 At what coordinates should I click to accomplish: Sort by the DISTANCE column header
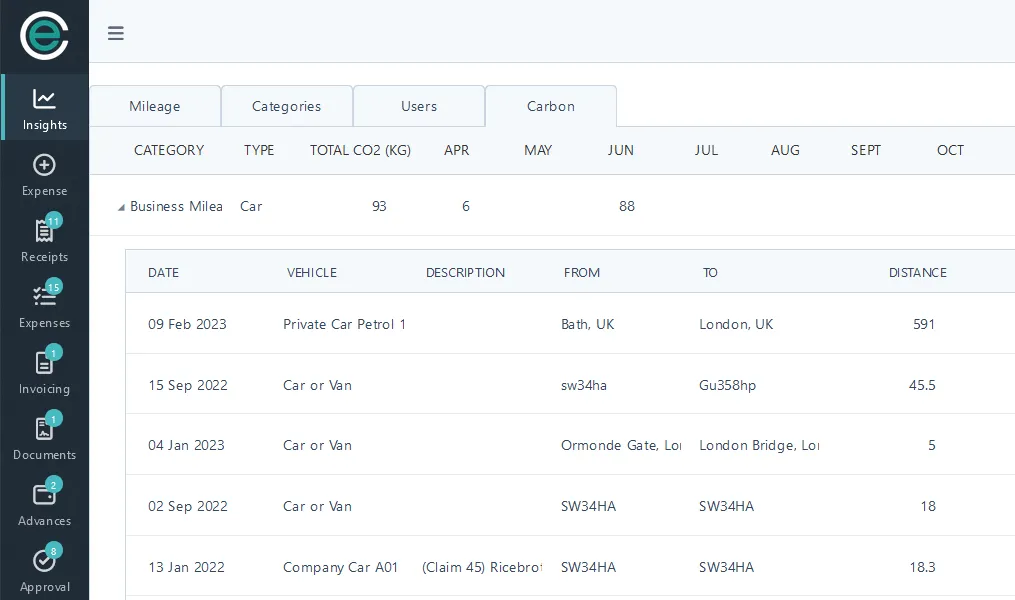[x=918, y=272]
